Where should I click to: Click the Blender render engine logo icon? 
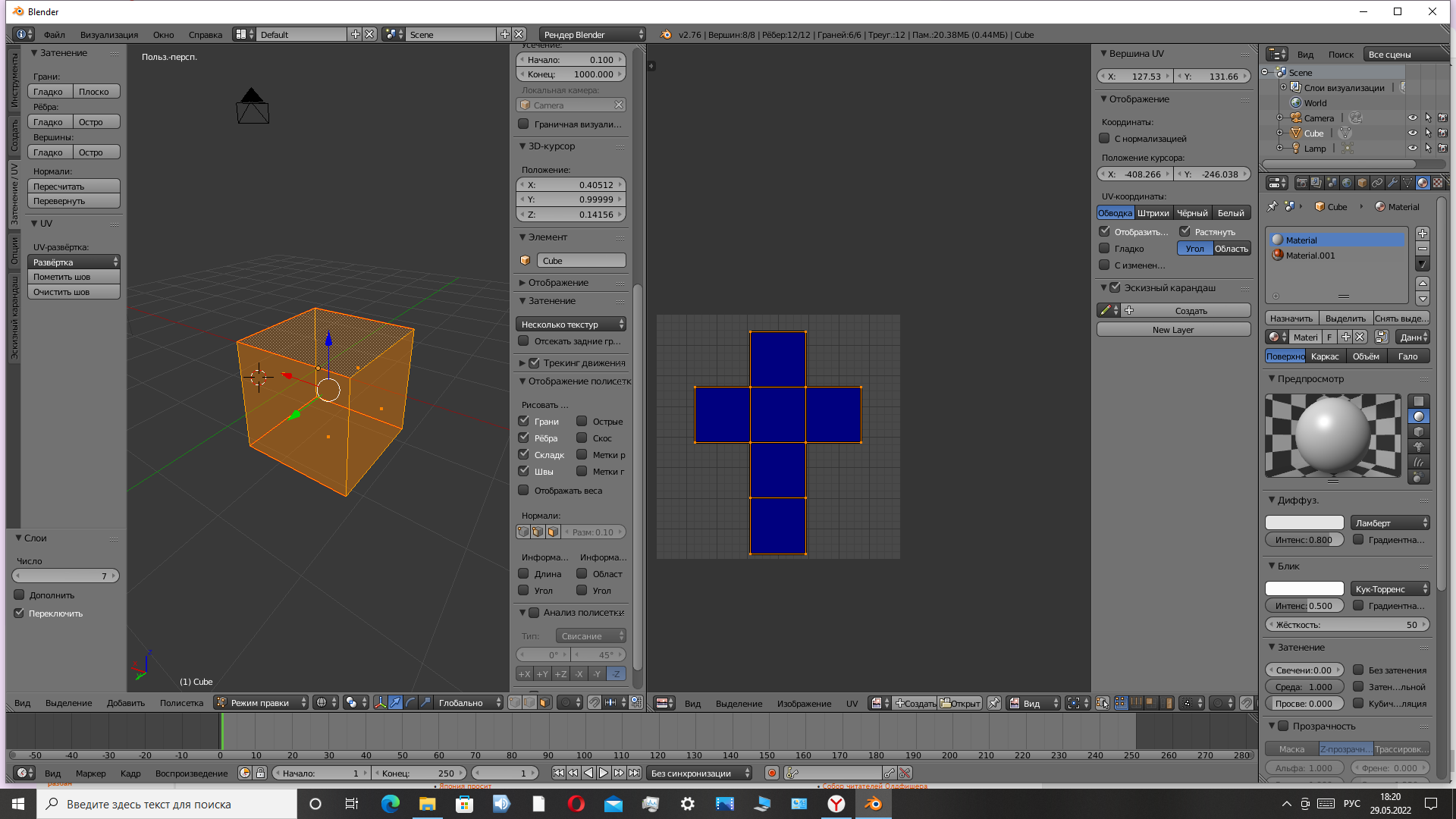pyautogui.click(x=666, y=34)
